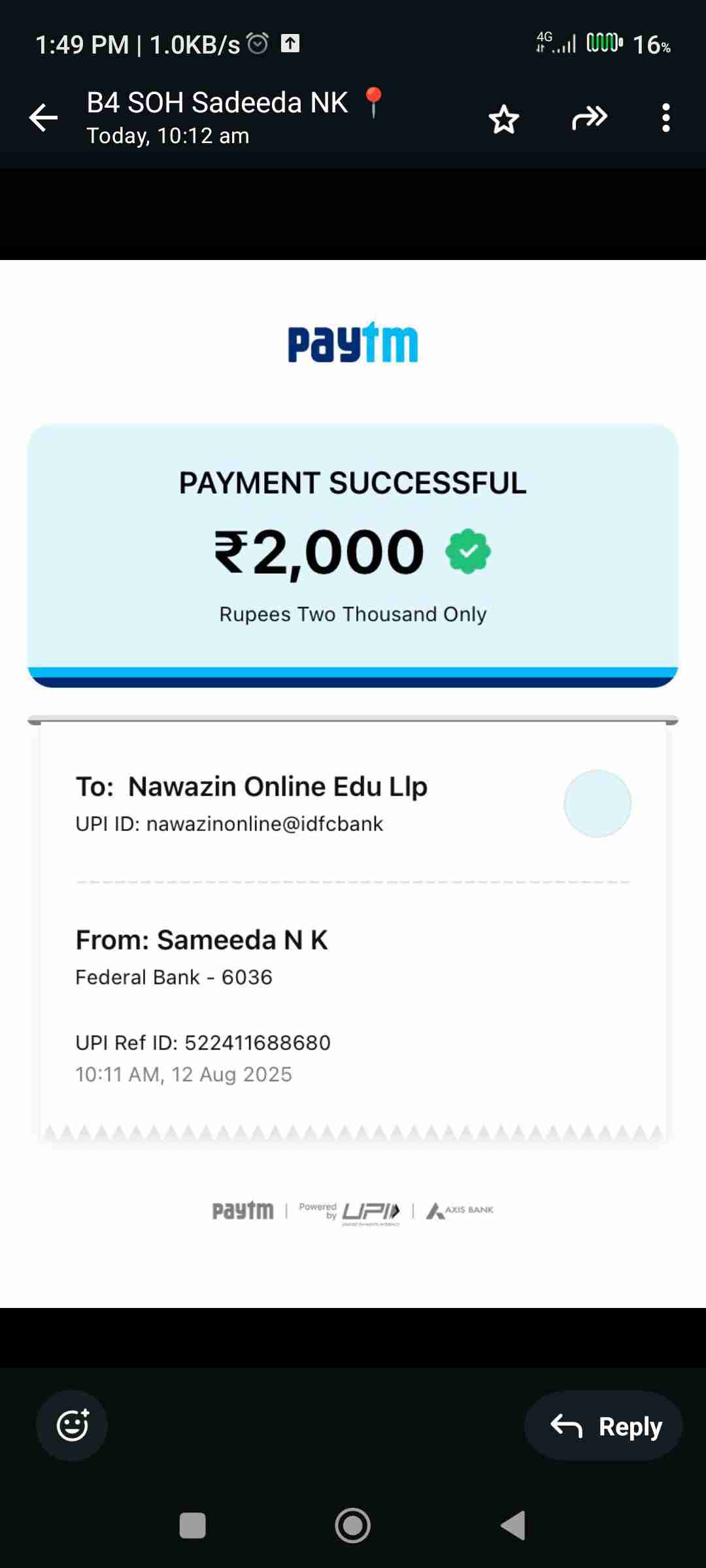Tap the battery indicator in status bar
The width and height of the screenshot is (706, 1568).
[604, 44]
